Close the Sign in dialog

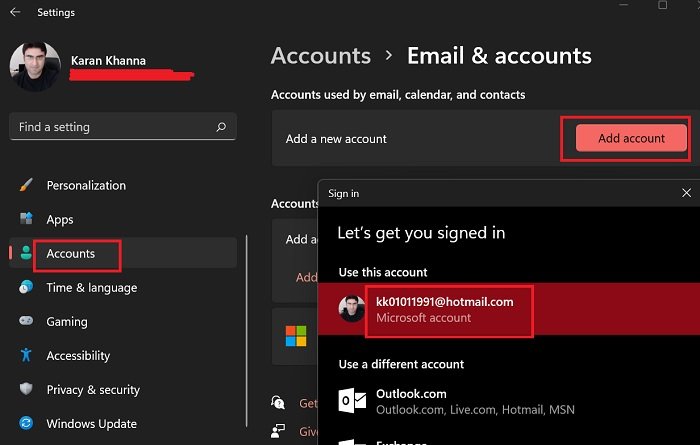click(x=686, y=192)
